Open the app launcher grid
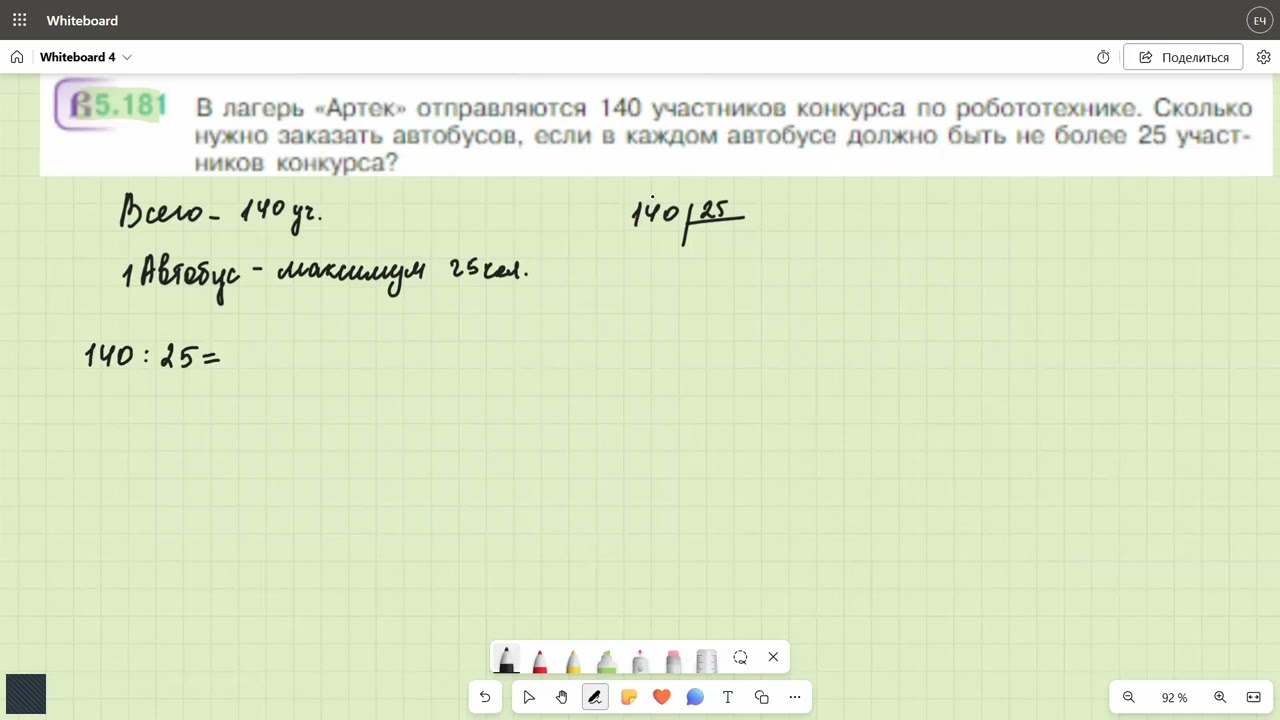1280x720 pixels. (x=20, y=20)
